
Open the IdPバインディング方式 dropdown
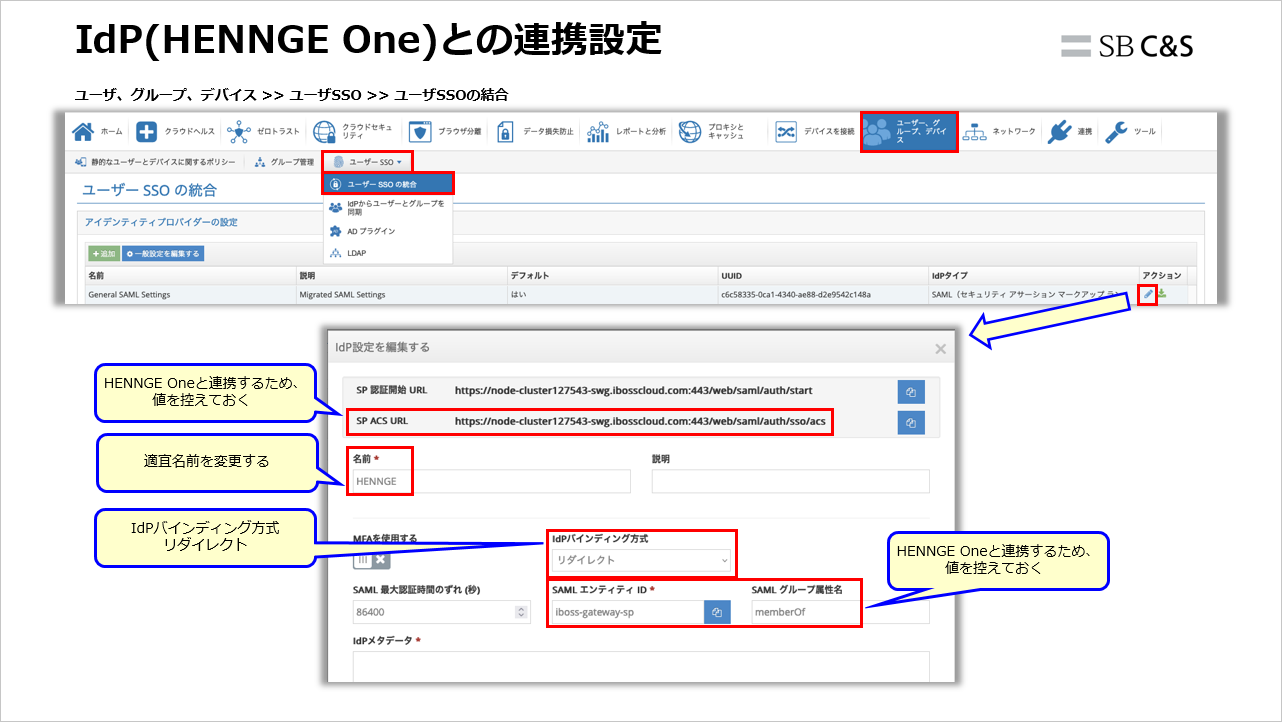641,560
